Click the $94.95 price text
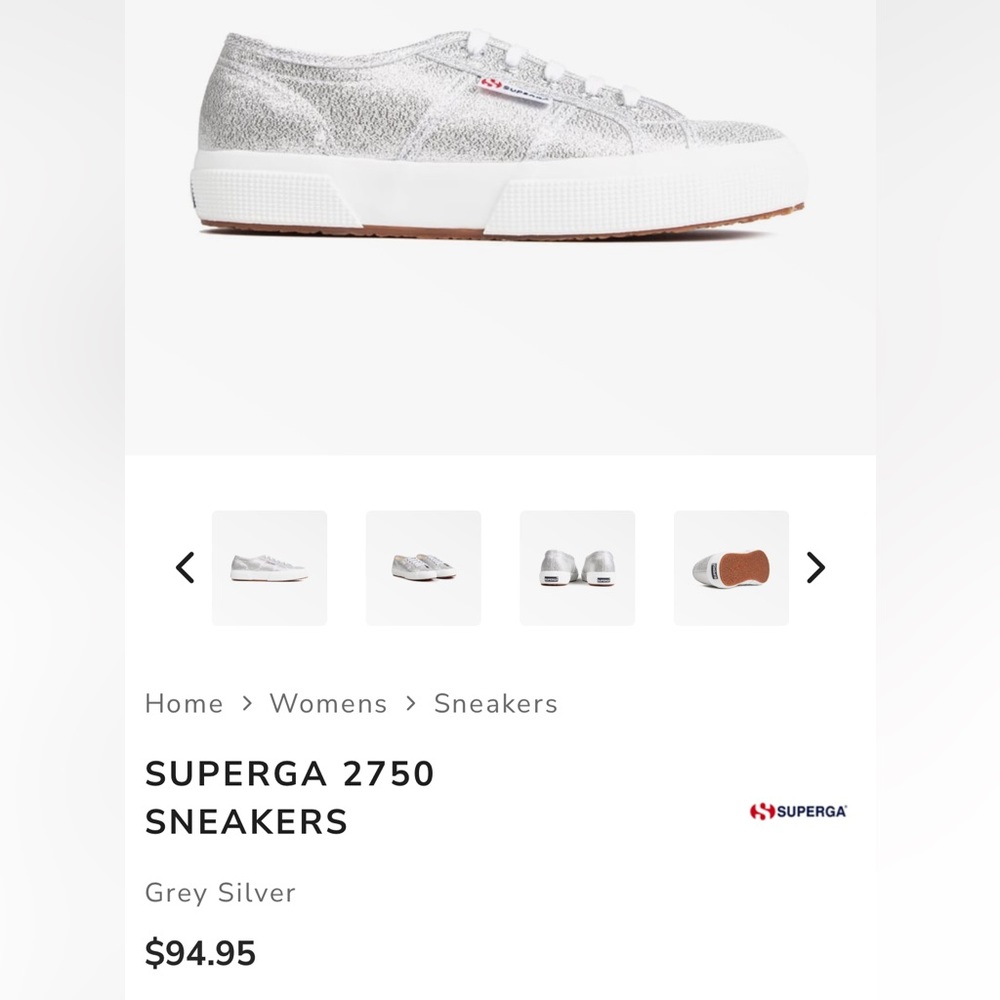 pos(201,953)
